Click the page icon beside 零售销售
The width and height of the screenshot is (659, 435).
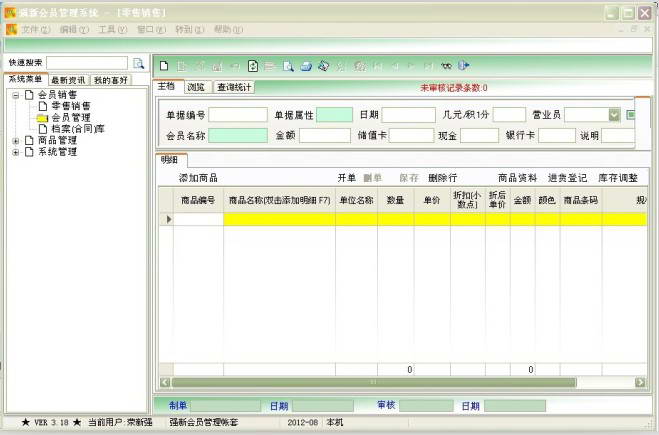42,106
